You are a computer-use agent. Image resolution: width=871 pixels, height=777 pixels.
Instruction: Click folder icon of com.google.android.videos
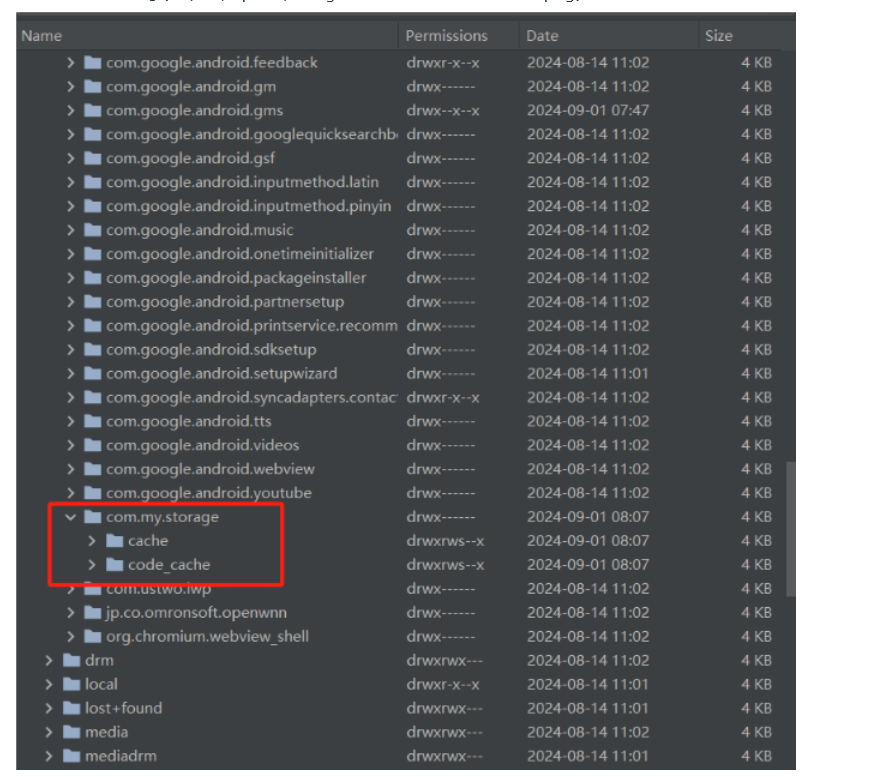(92, 445)
